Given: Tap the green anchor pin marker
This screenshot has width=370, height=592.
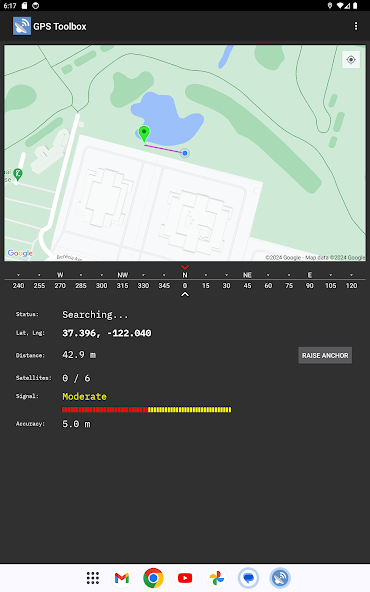Looking at the screenshot, I should (x=144, y=134).
